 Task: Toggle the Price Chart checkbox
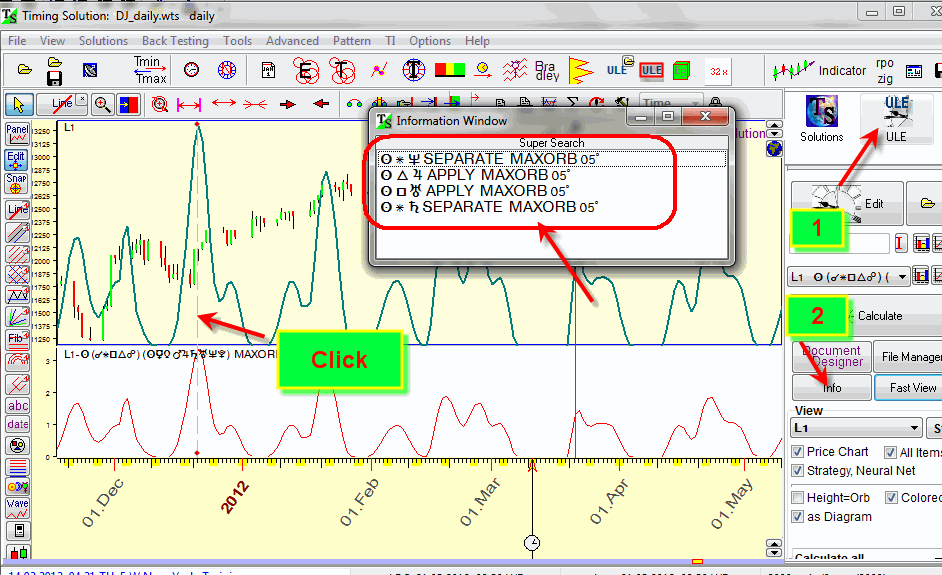tap(798, 452)
